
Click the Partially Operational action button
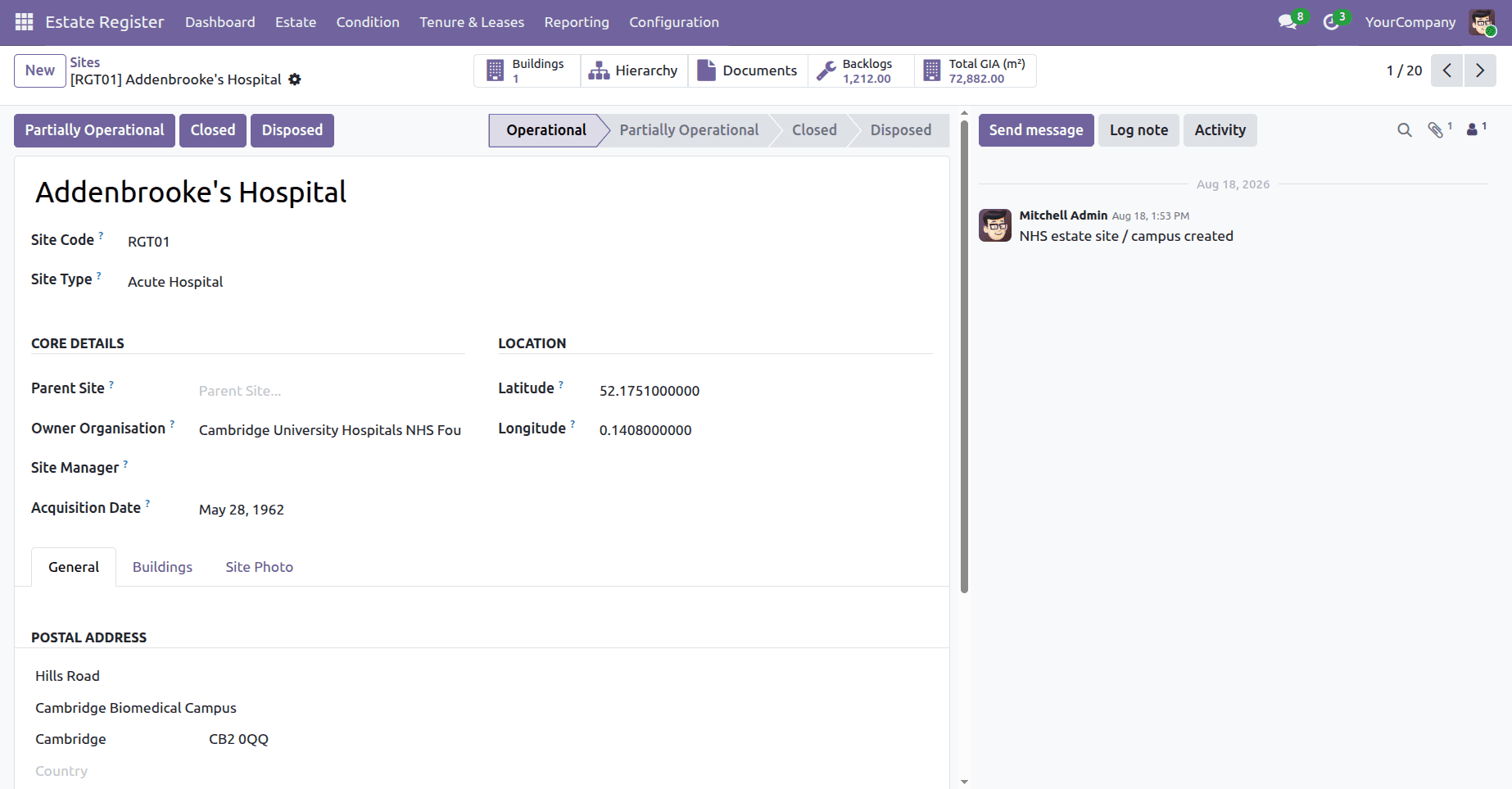[x=94, y=130]
